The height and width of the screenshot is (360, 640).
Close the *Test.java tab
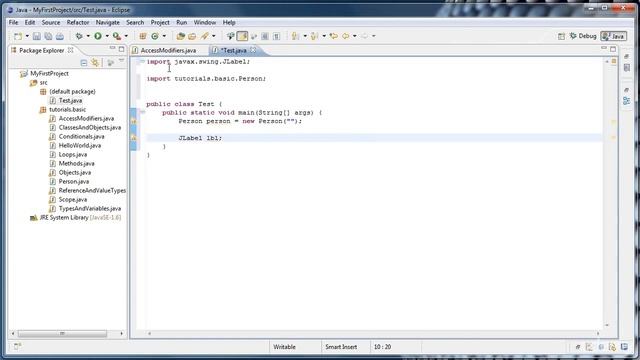pyautogui.click(x=253, y=50)
